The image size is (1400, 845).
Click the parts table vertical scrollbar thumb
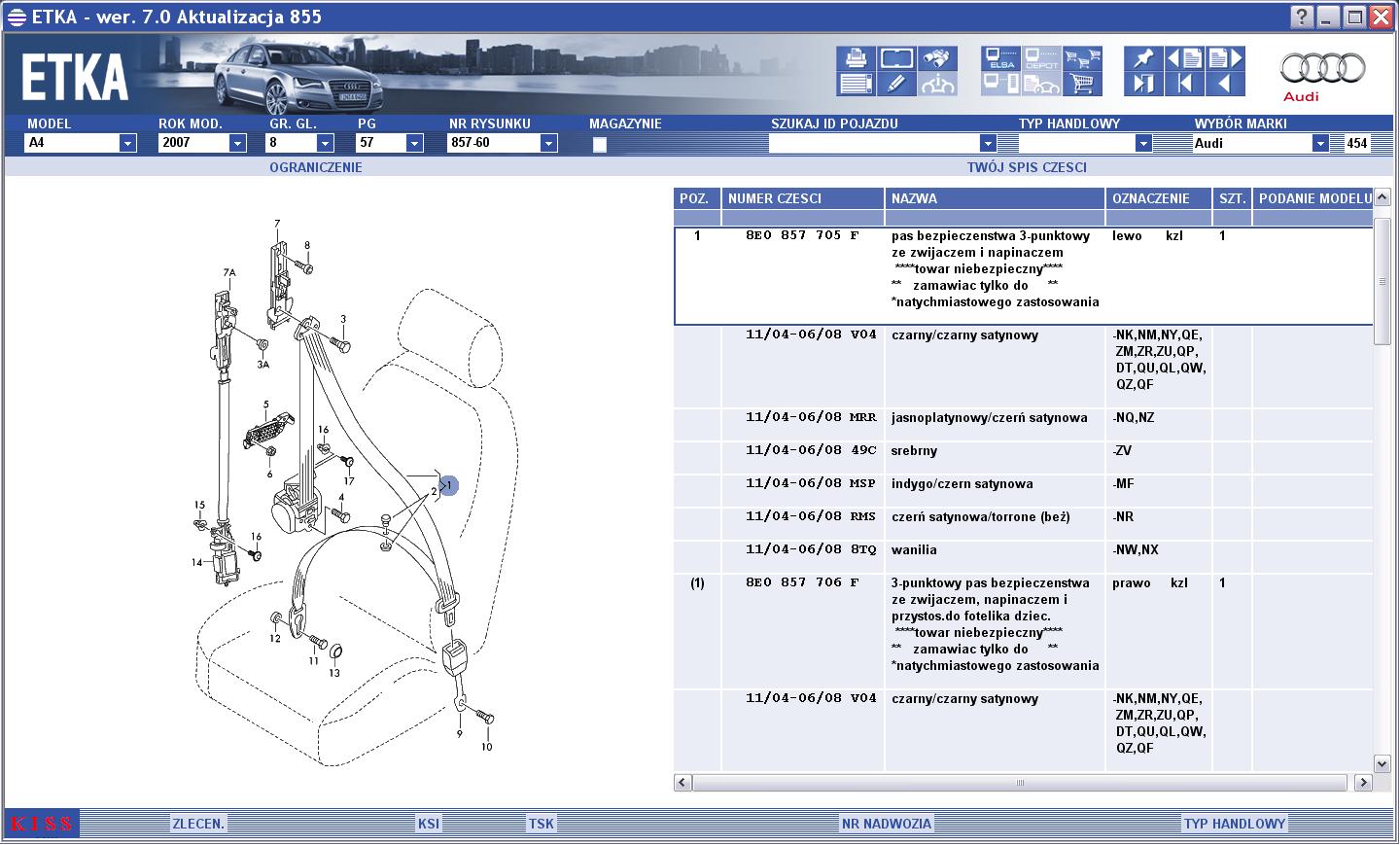click(x=1382, y=282)
